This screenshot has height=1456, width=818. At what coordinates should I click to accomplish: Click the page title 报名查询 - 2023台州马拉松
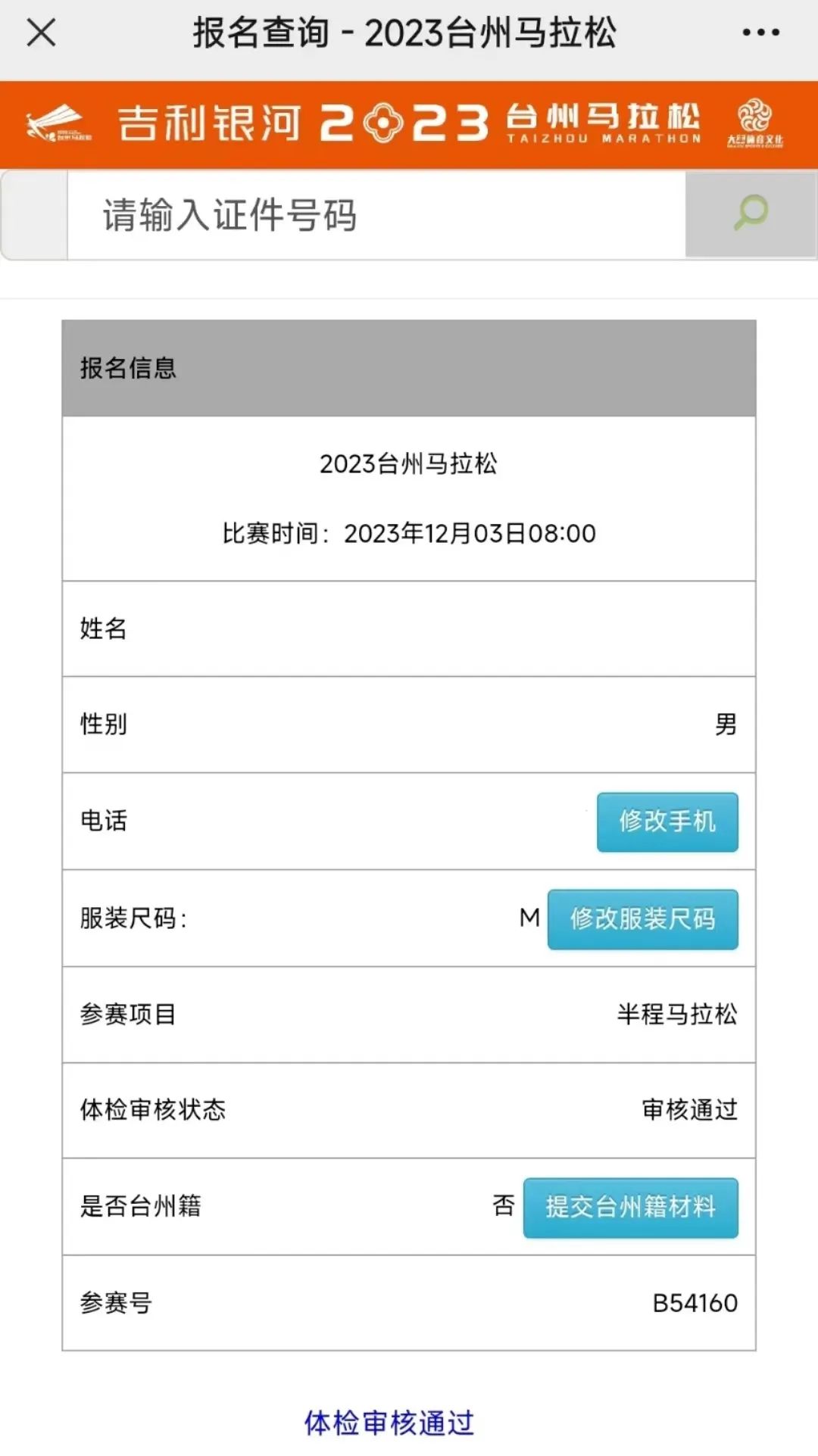tap(404, 33)
